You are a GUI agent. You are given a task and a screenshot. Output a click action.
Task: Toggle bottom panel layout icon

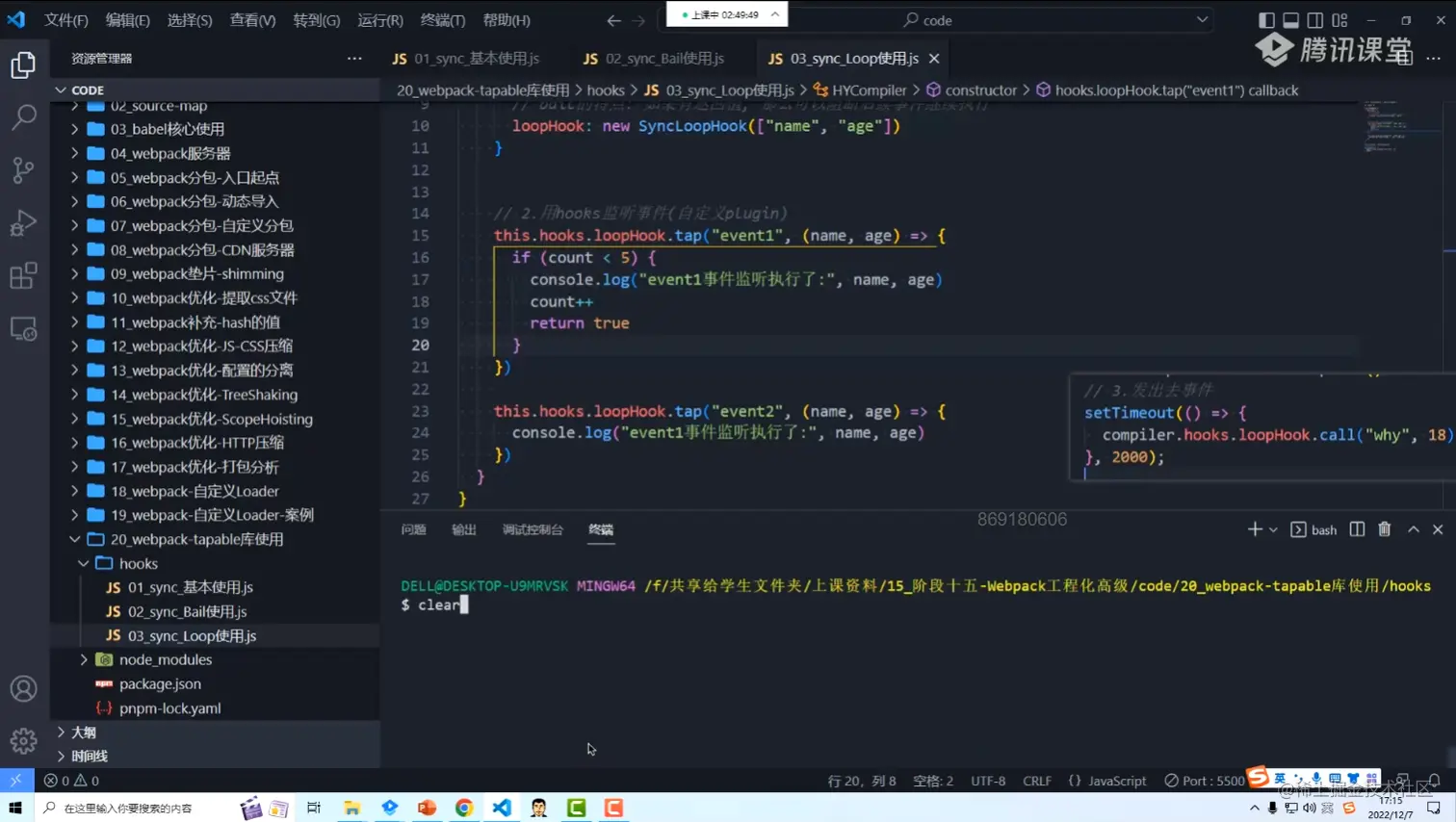[1290, 20]
